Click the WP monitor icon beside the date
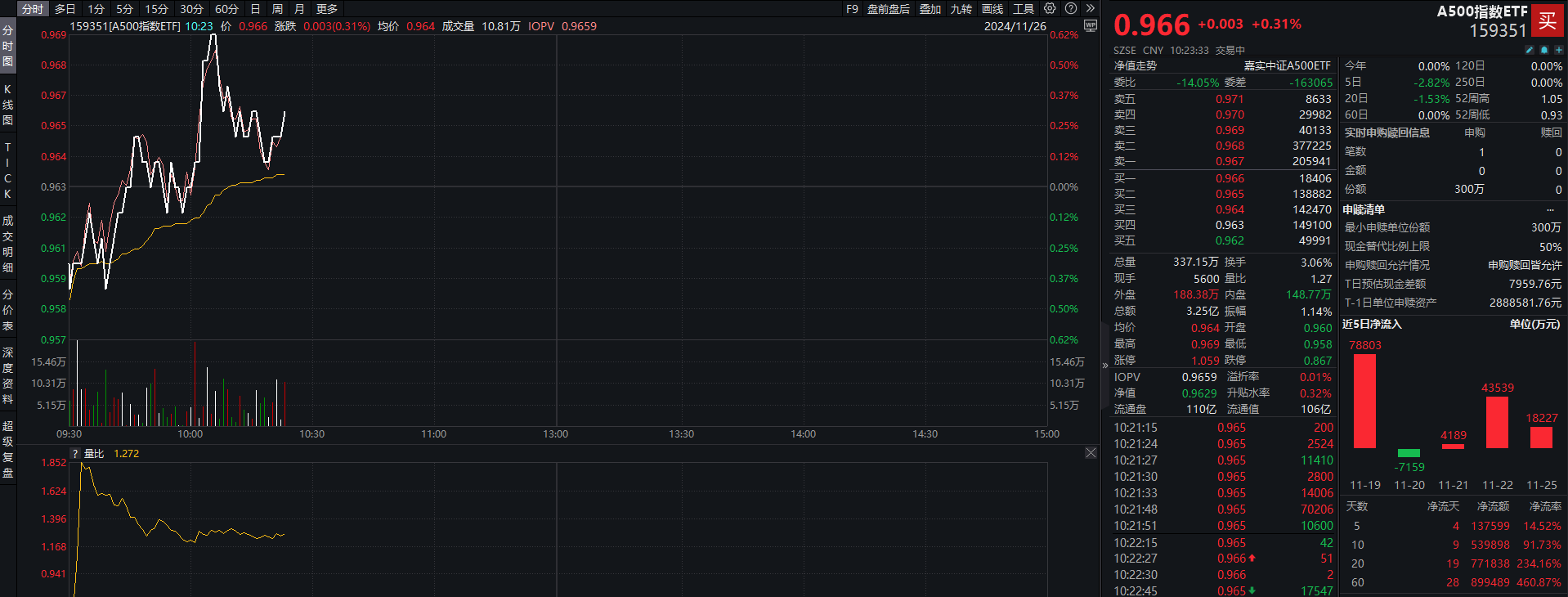1568x597 pixels. click(1090, 25)
